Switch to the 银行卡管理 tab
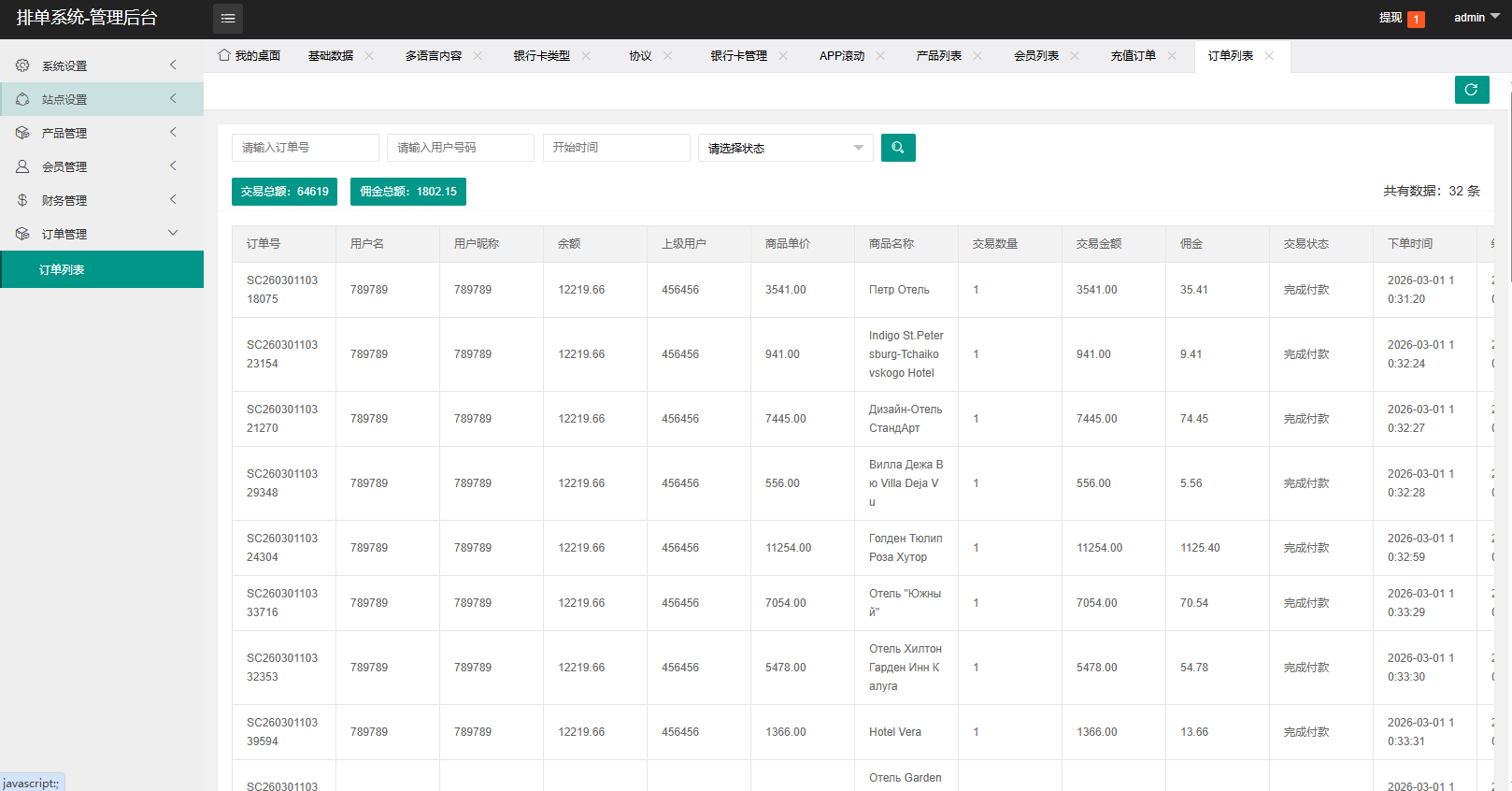This screenshot has height=791, width=1512. [x=738, y=56]
